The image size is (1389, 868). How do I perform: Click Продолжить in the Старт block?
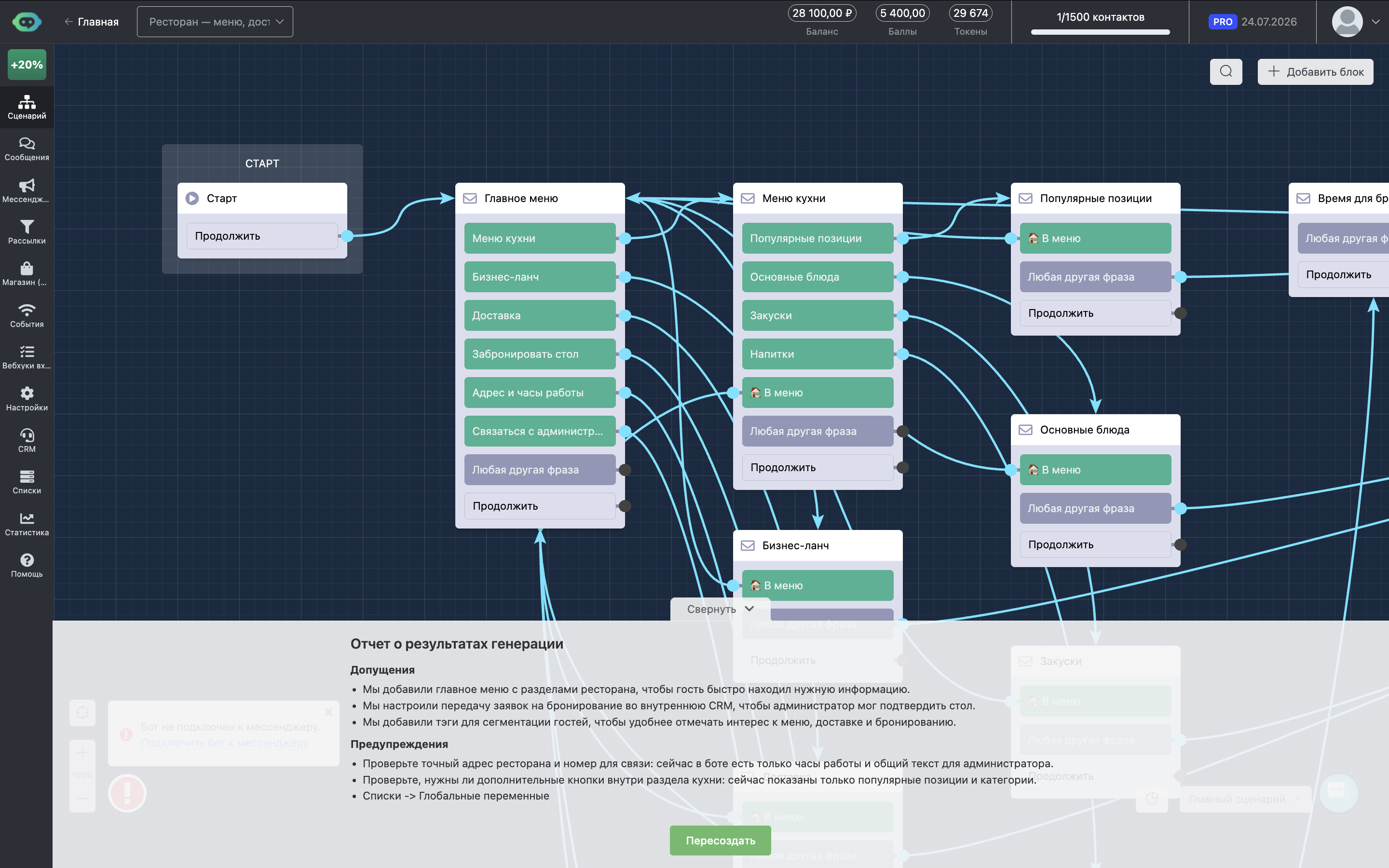click(x=262, y=236)
